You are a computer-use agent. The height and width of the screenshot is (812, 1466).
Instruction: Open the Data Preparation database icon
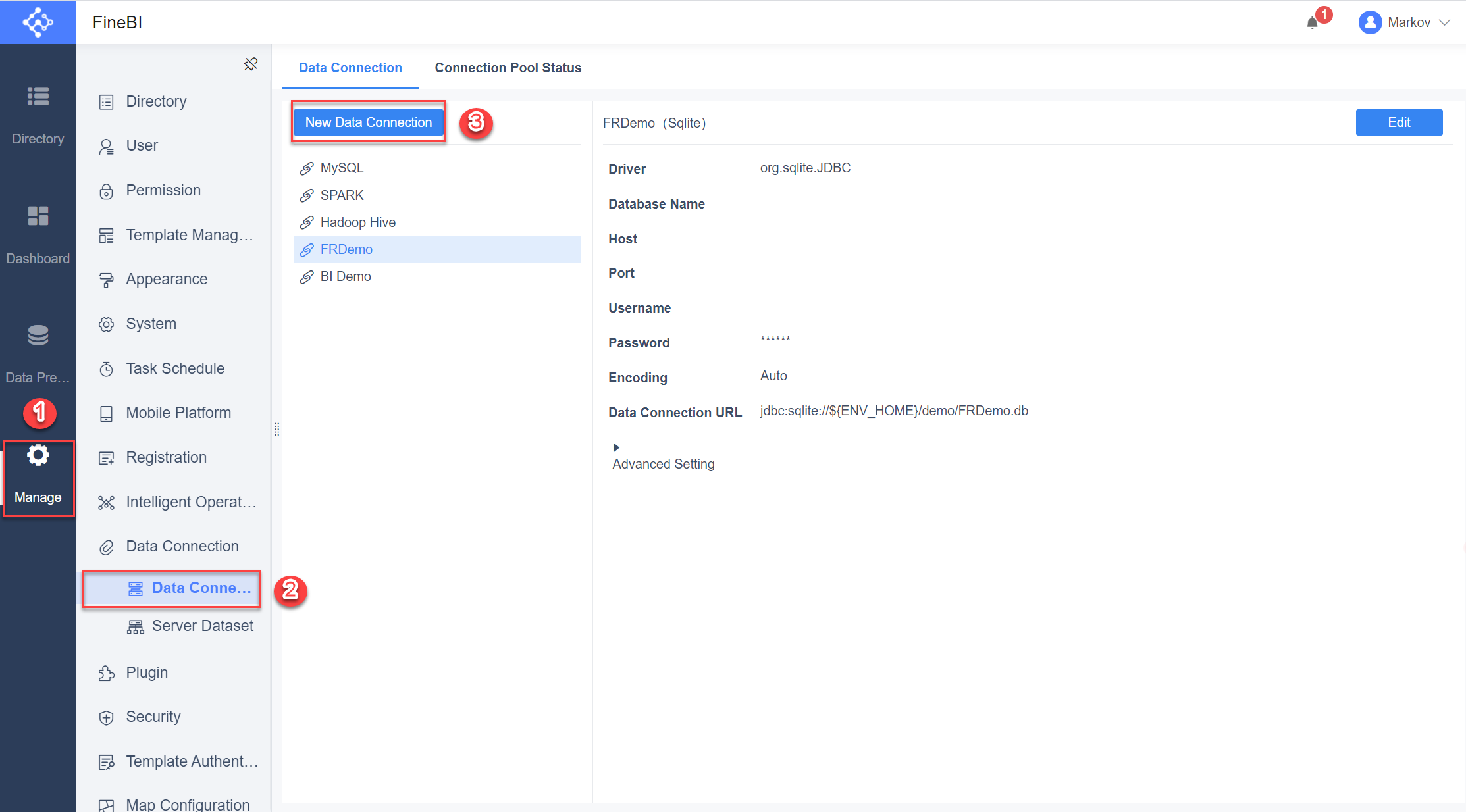38,335
